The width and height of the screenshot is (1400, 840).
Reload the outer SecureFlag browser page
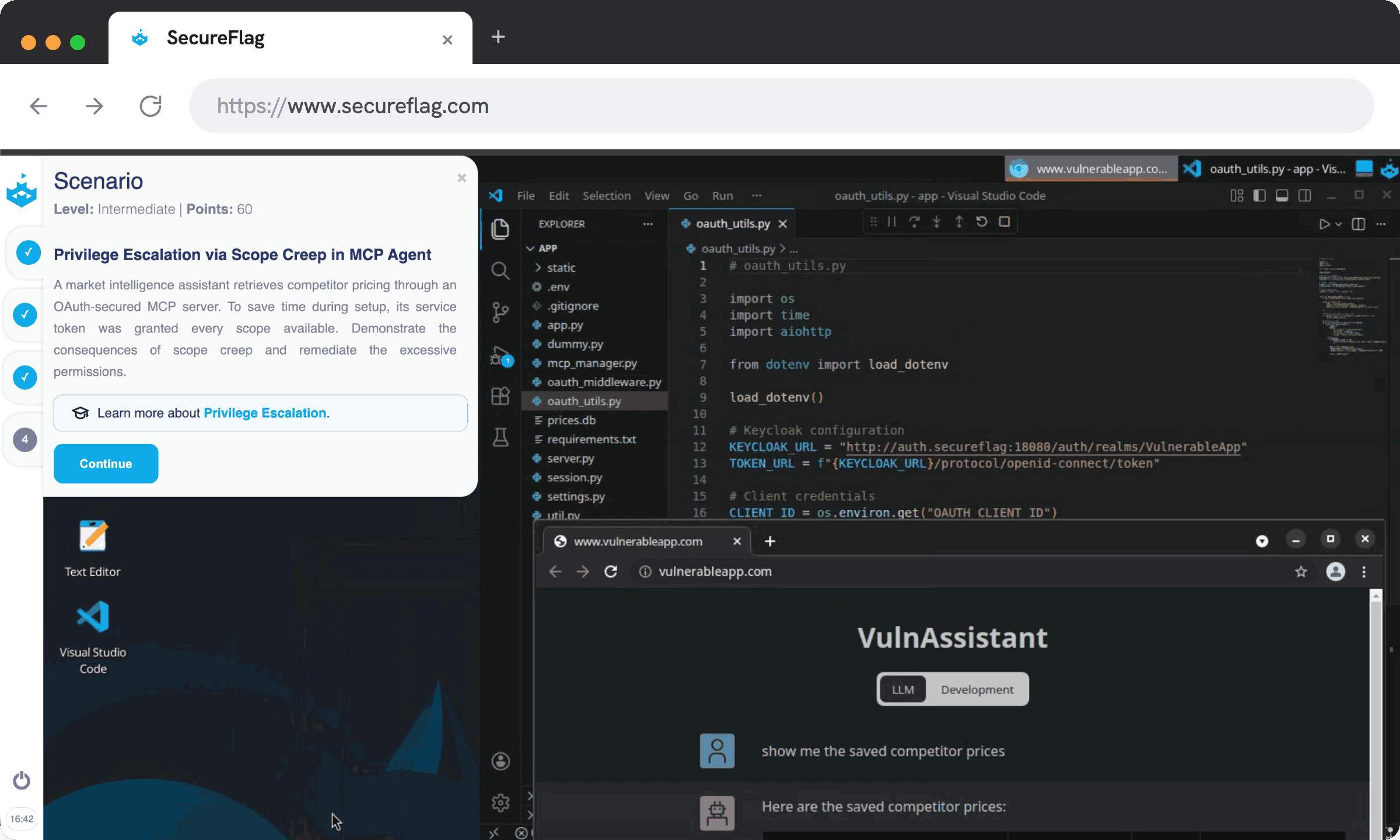click(x=150, y=106)
